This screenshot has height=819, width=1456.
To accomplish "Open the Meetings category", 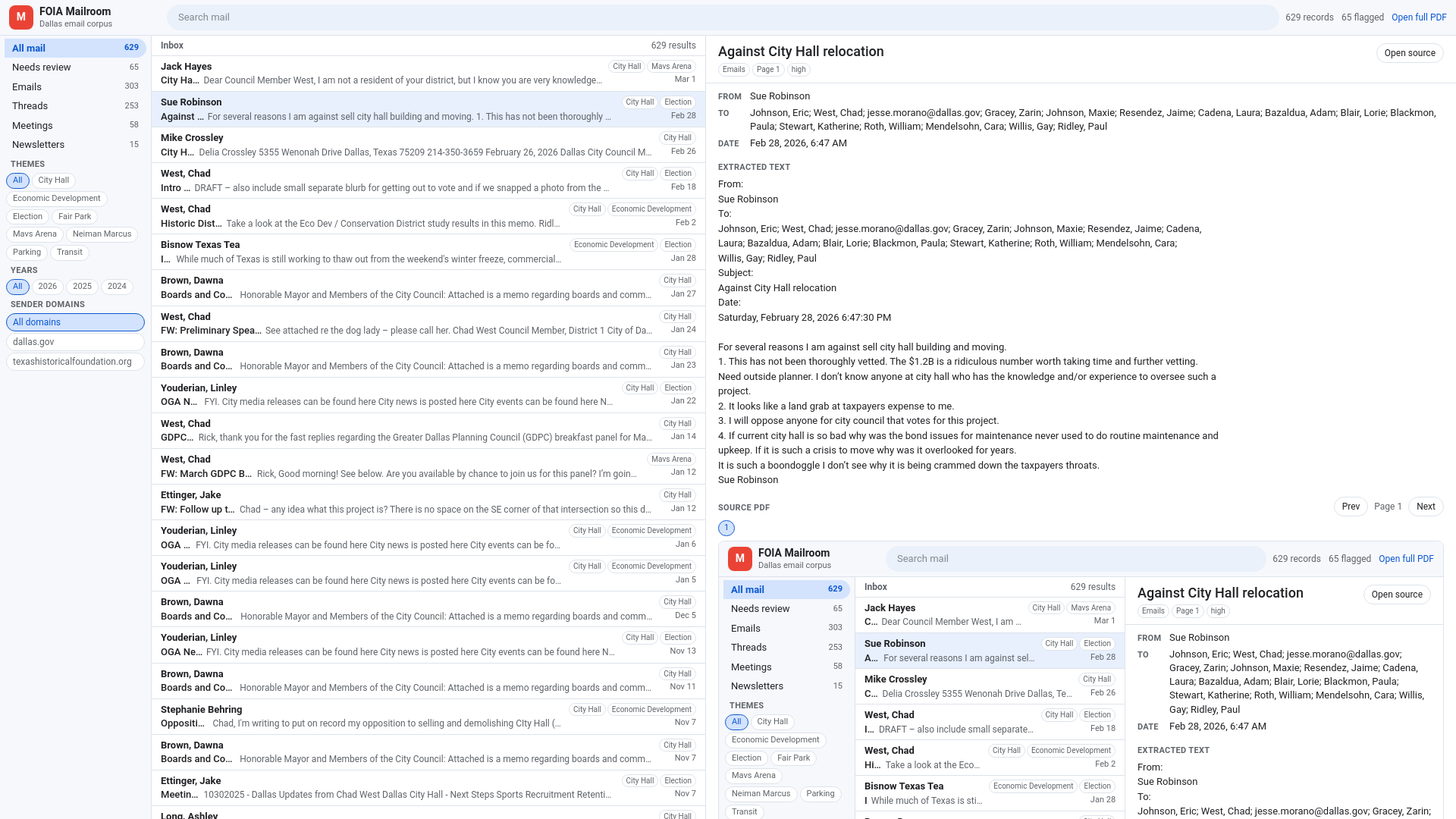I will tap(75, 125).
